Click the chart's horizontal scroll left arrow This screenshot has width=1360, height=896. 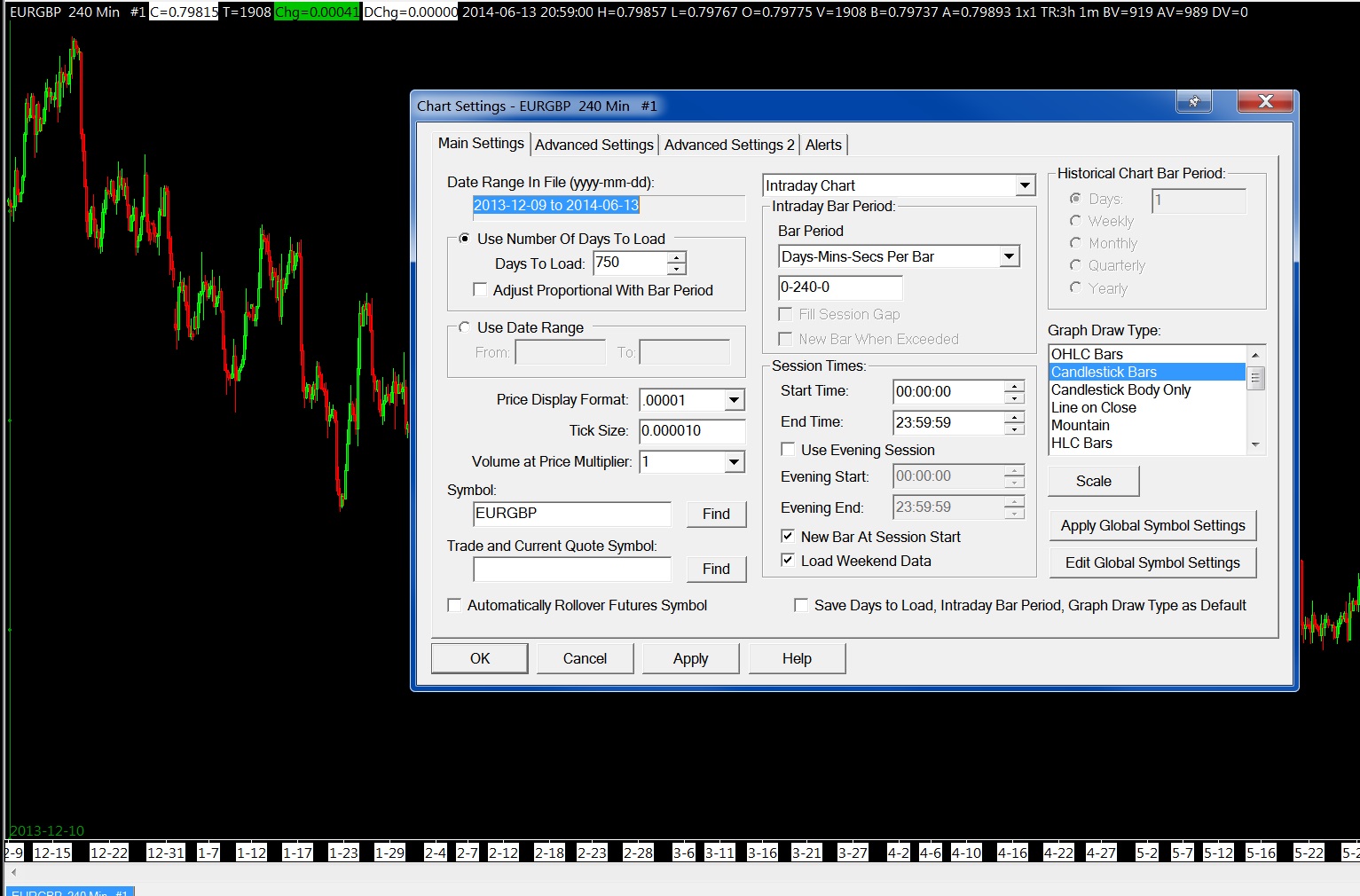(13, 872)
